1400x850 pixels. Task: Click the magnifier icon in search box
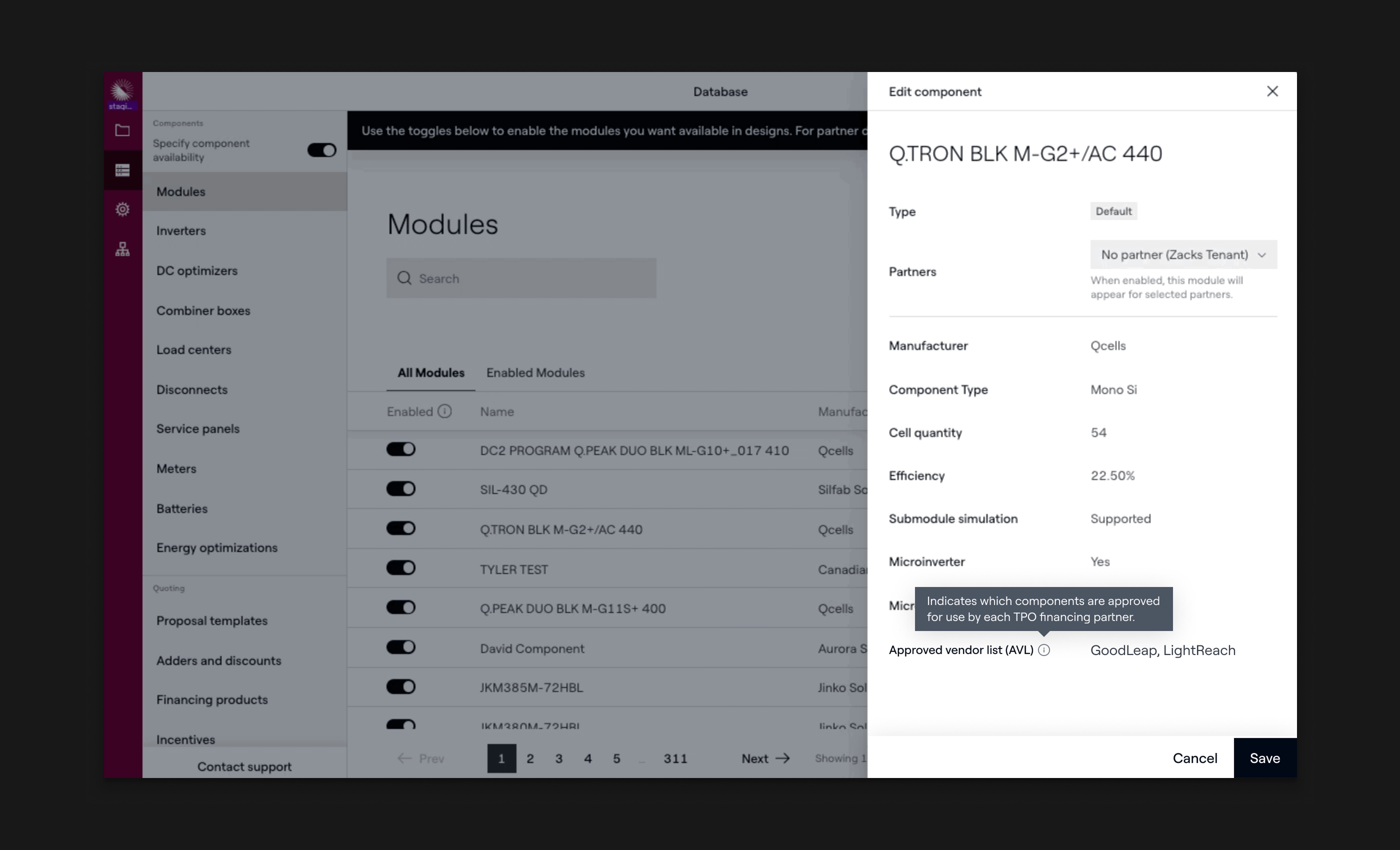tap(404, 278)
